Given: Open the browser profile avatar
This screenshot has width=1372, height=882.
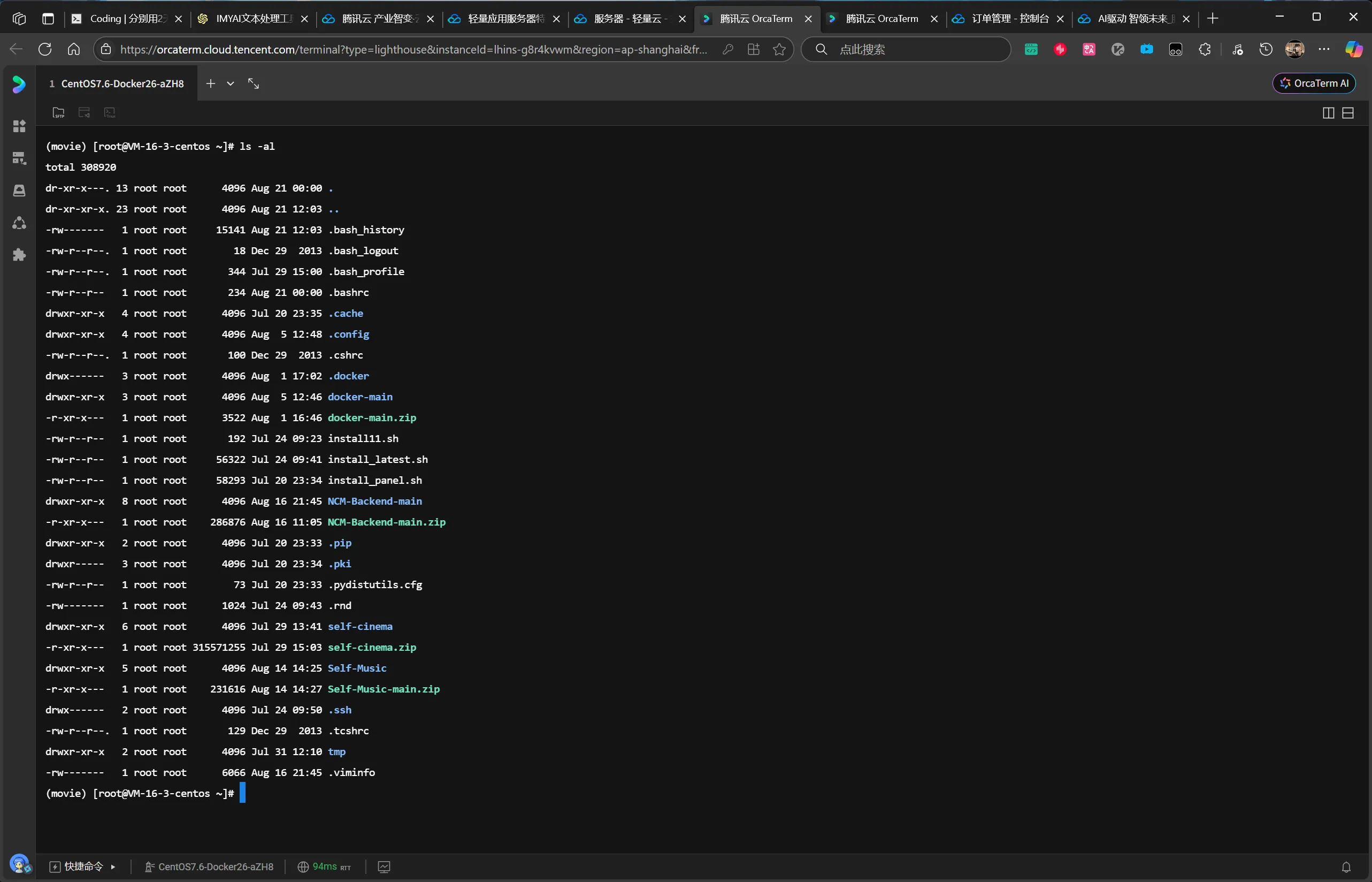Looking at the screenshot, I should click(x=1295, y=49).
